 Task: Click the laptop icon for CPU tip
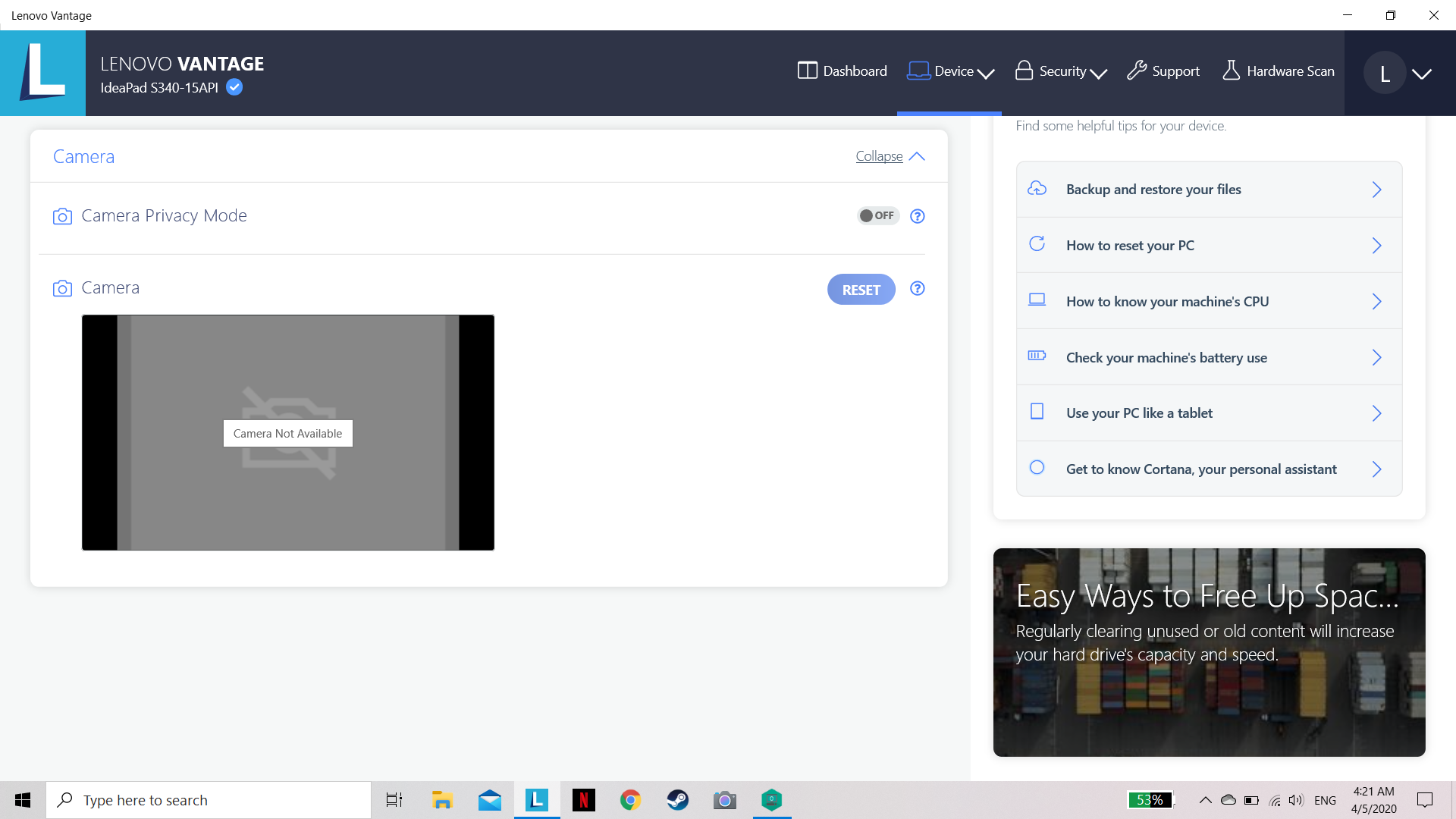point(1037,300)
